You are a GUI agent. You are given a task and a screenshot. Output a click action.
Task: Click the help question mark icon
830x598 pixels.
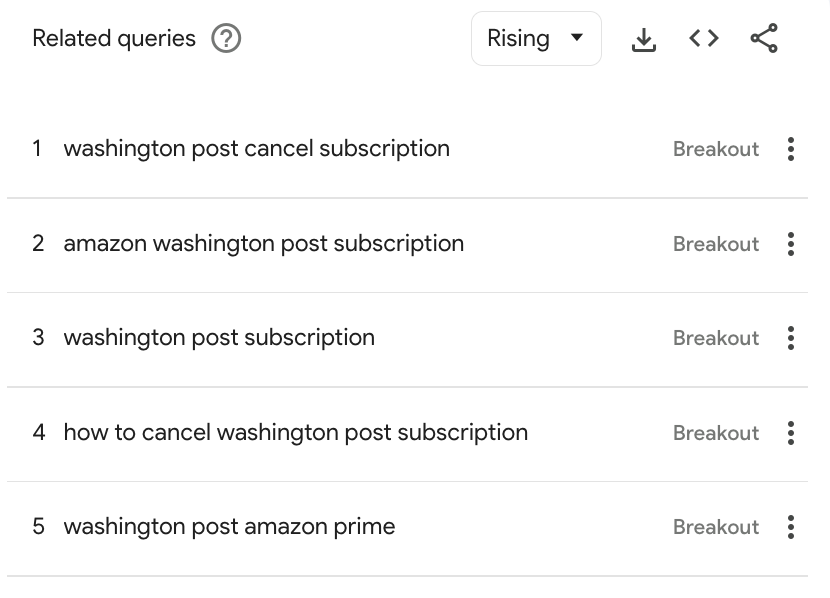(x=227, y=39)
